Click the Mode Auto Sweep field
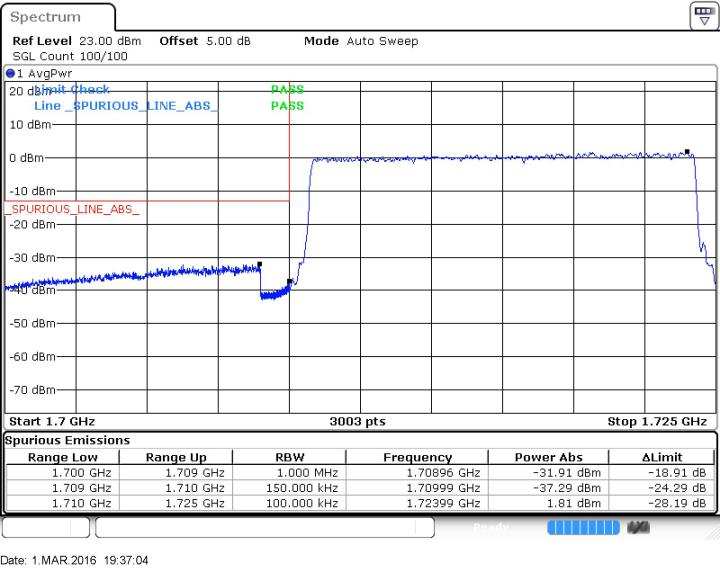720x581 pixels. [x=361, y=41]
